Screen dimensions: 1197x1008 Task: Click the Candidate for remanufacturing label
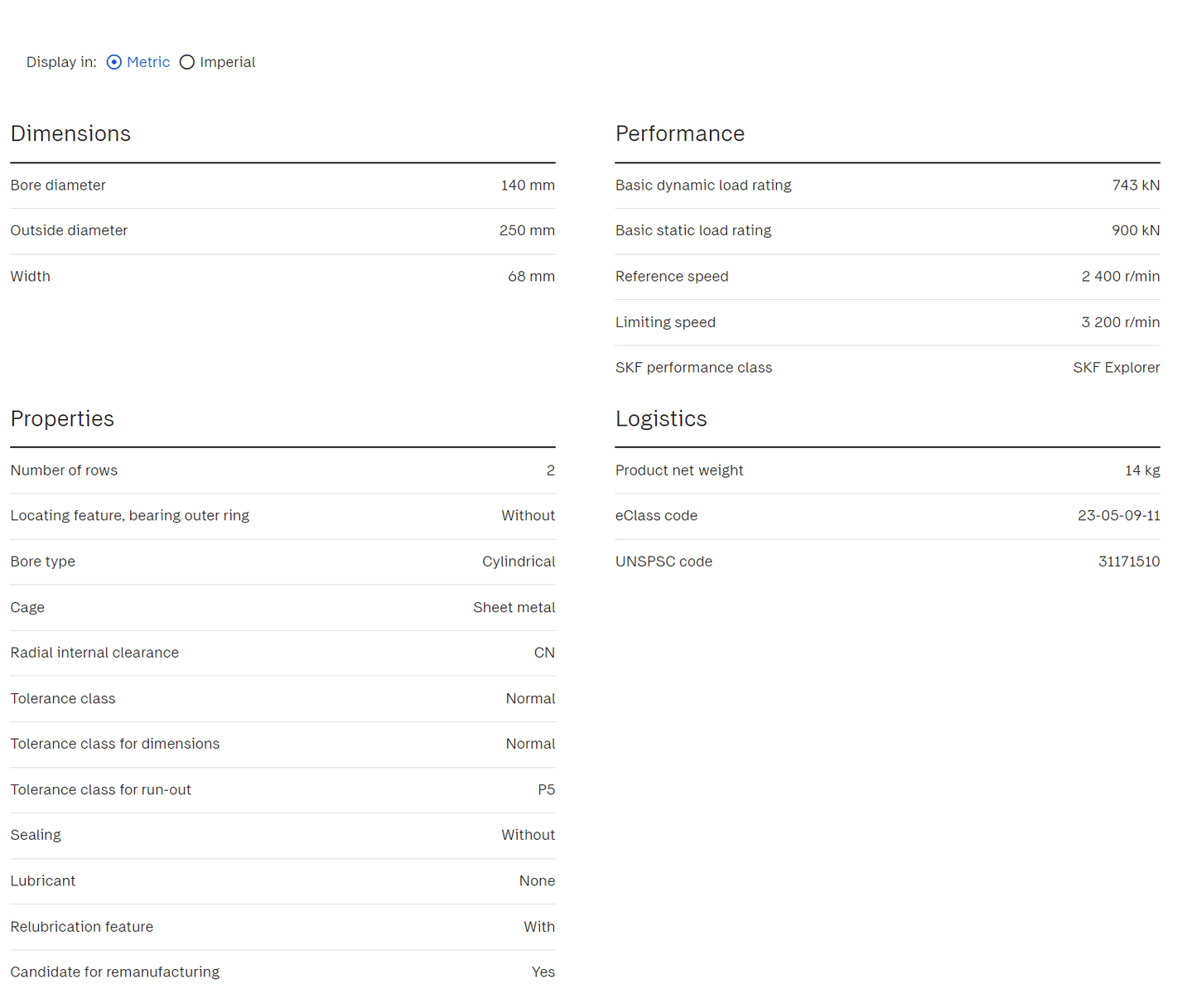pos(114,972)
